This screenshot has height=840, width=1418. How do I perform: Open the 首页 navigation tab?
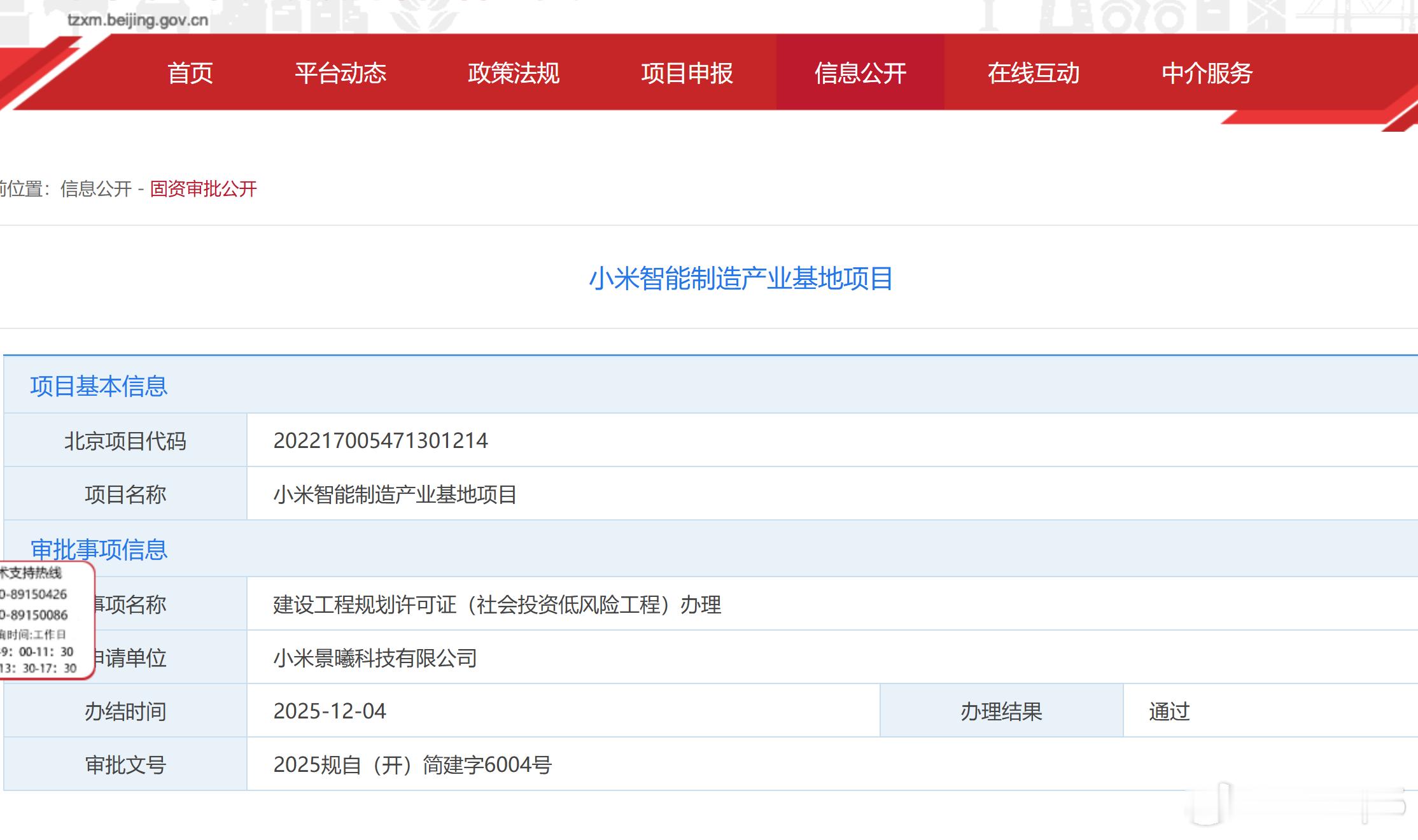pyautogui.click(x=190, y=73)
